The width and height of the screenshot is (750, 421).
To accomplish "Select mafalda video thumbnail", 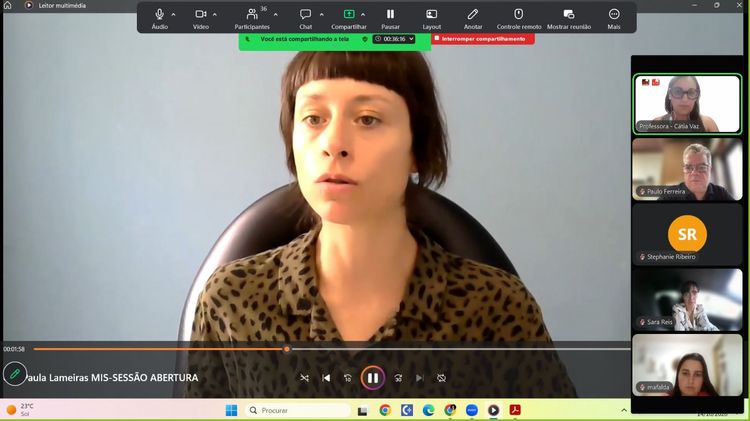I will click(x=687, y=365).
